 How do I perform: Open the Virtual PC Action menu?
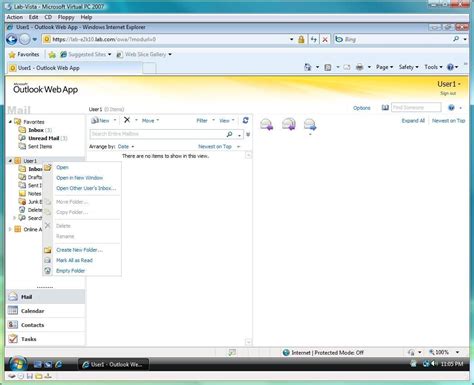[15, 17]
